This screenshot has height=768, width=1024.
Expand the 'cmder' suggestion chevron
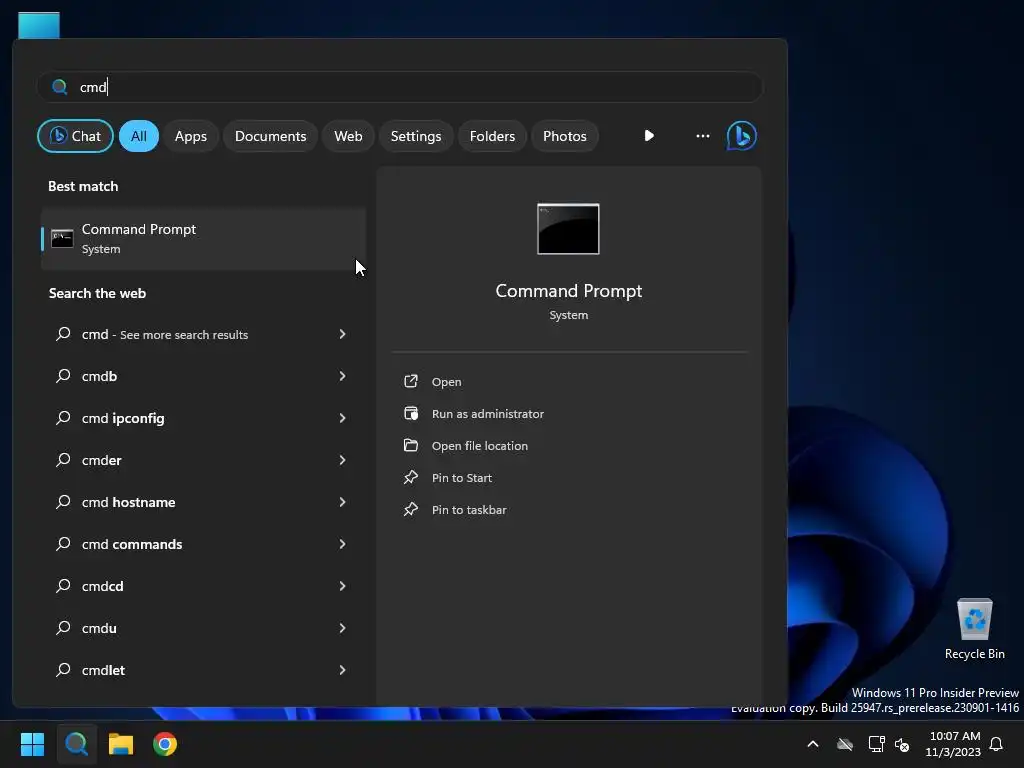[342, 460]
